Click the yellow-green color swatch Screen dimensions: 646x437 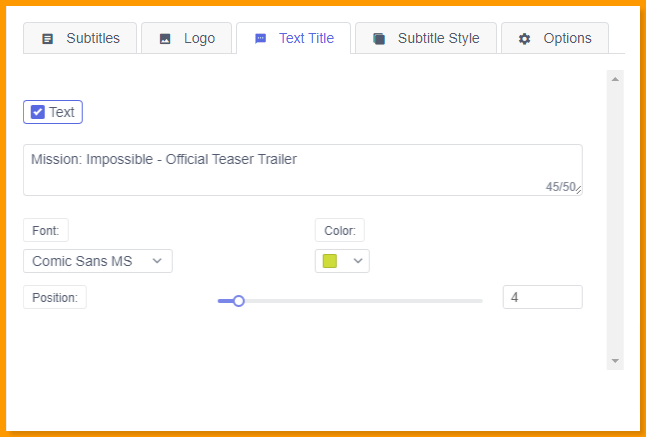330,261
